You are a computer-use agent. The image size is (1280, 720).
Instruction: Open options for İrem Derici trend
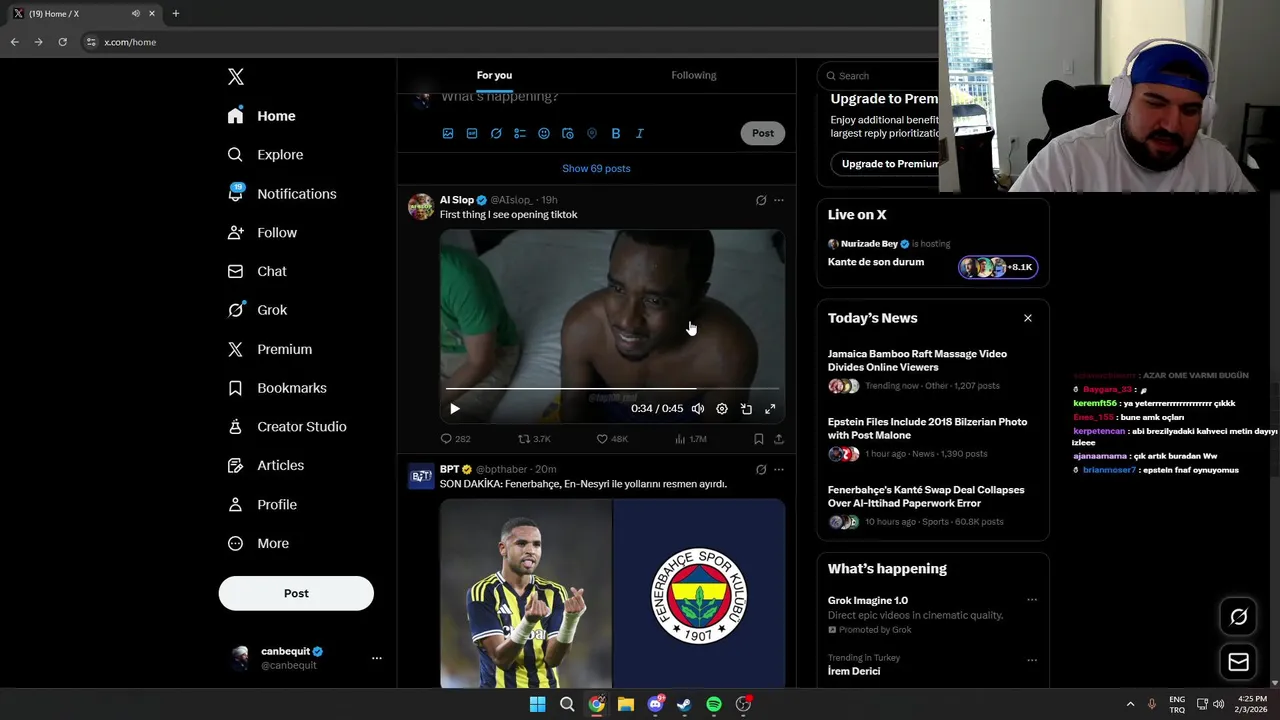click(1032, 660)
